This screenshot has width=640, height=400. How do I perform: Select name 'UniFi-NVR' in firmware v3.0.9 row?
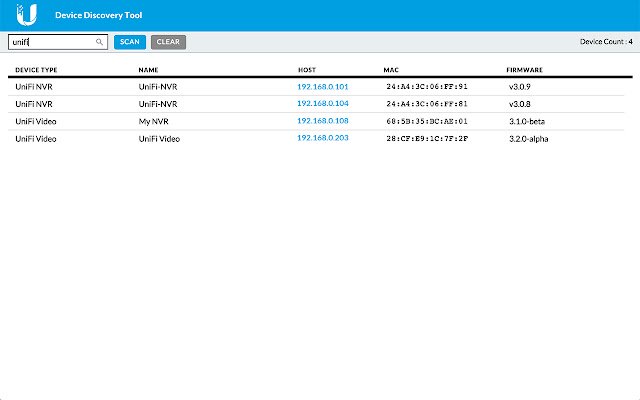click(158, 87)
